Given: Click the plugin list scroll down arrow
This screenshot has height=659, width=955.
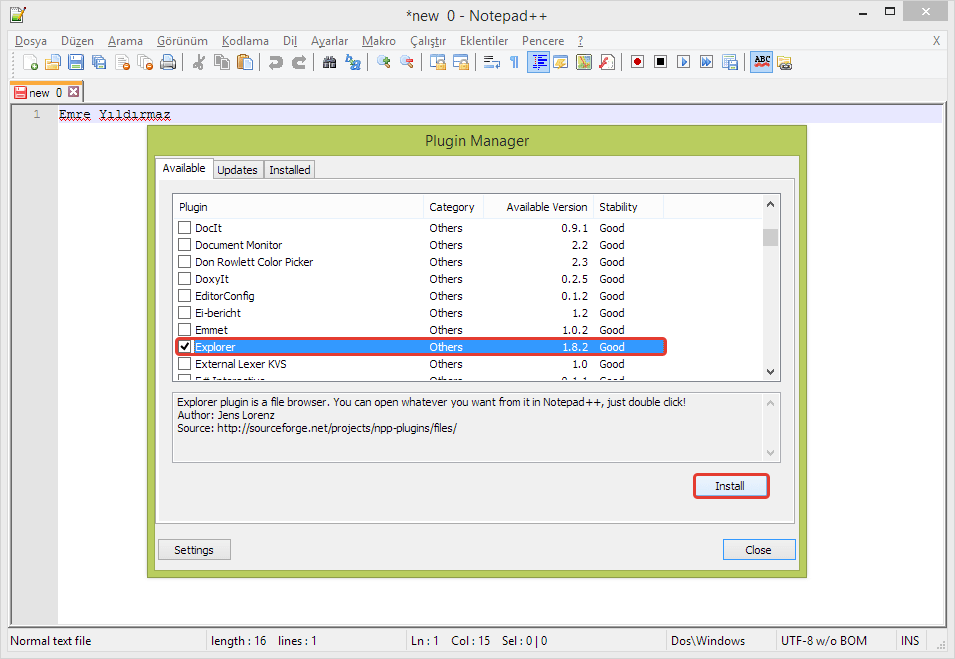Looking at the screenshot, I should pos(770,372).
